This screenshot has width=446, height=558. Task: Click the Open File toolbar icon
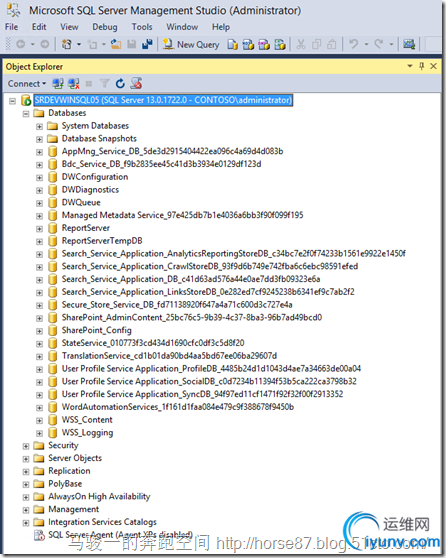tap(116, 44)
